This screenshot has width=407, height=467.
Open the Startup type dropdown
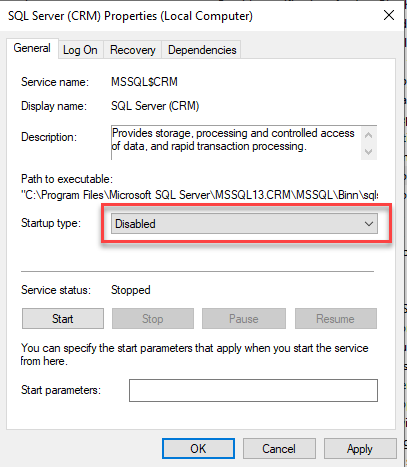244,224
